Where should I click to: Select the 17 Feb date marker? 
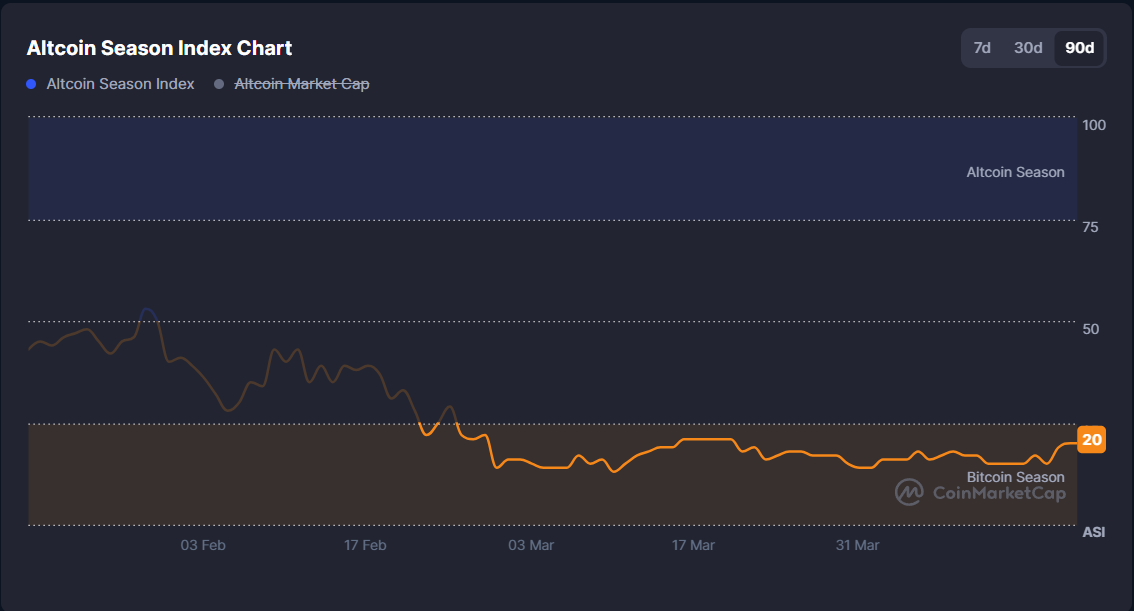point(365,545)
